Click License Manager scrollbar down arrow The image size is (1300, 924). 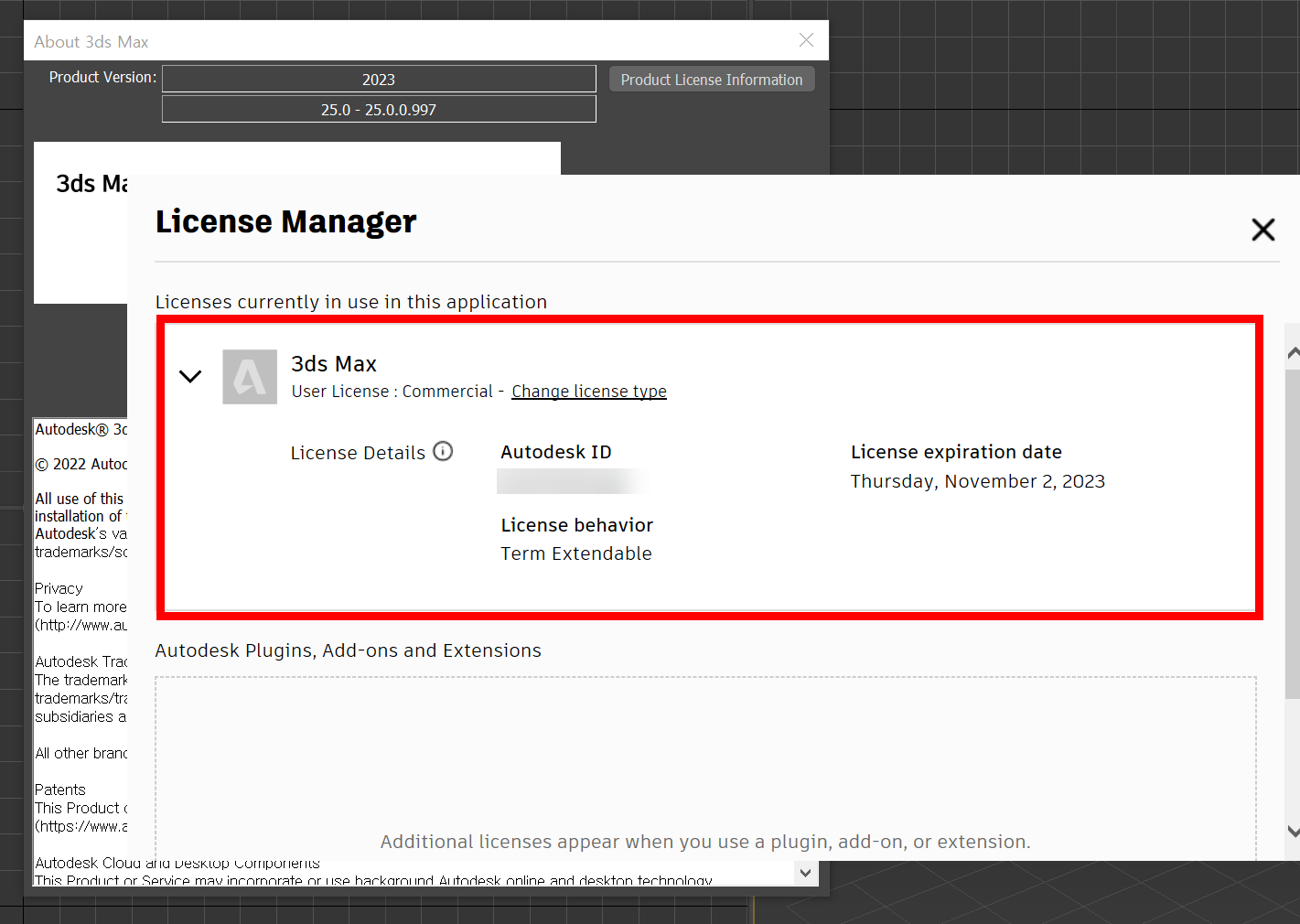click(1293, 831)
